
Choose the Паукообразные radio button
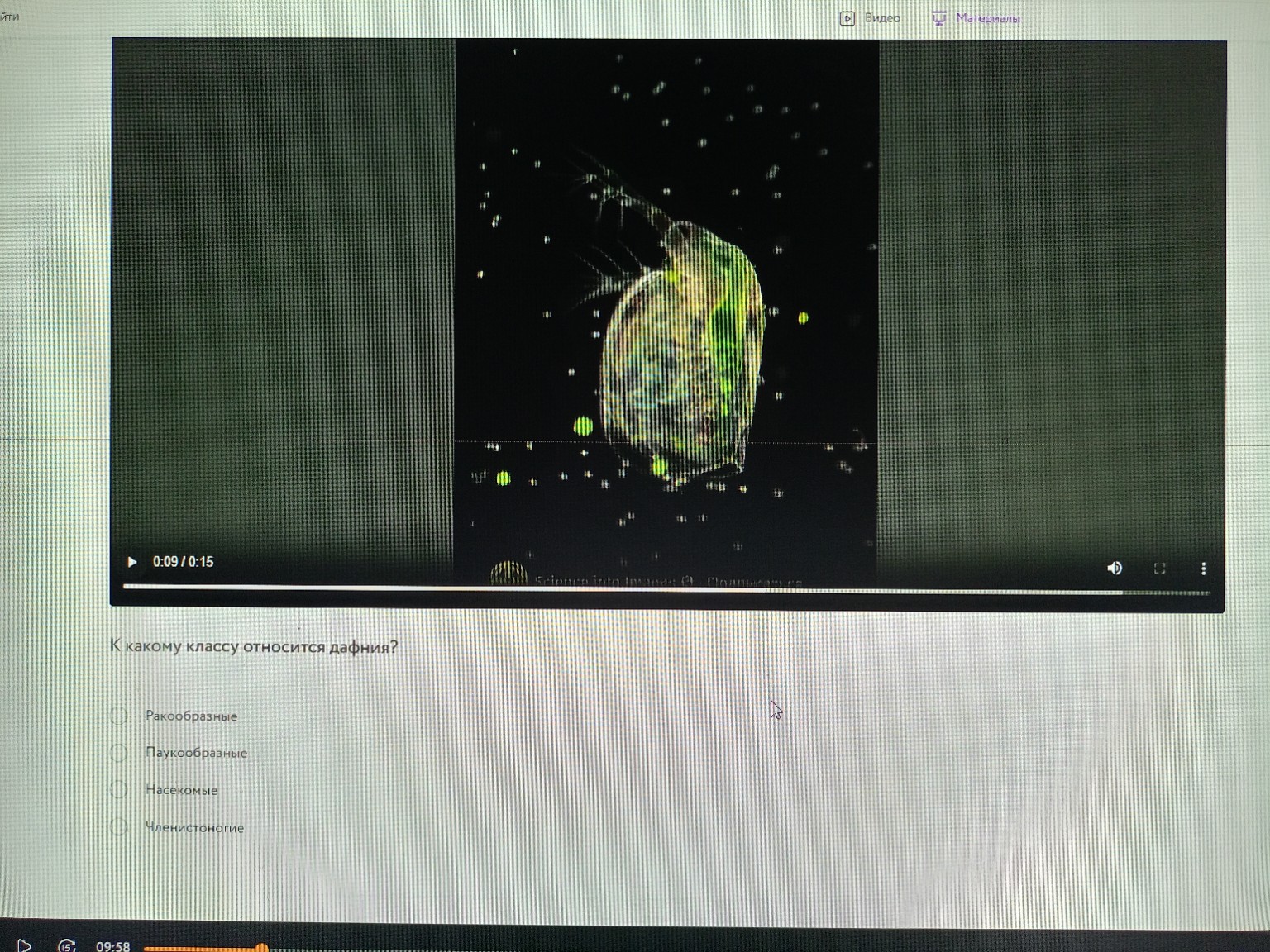tap(119, 753)
